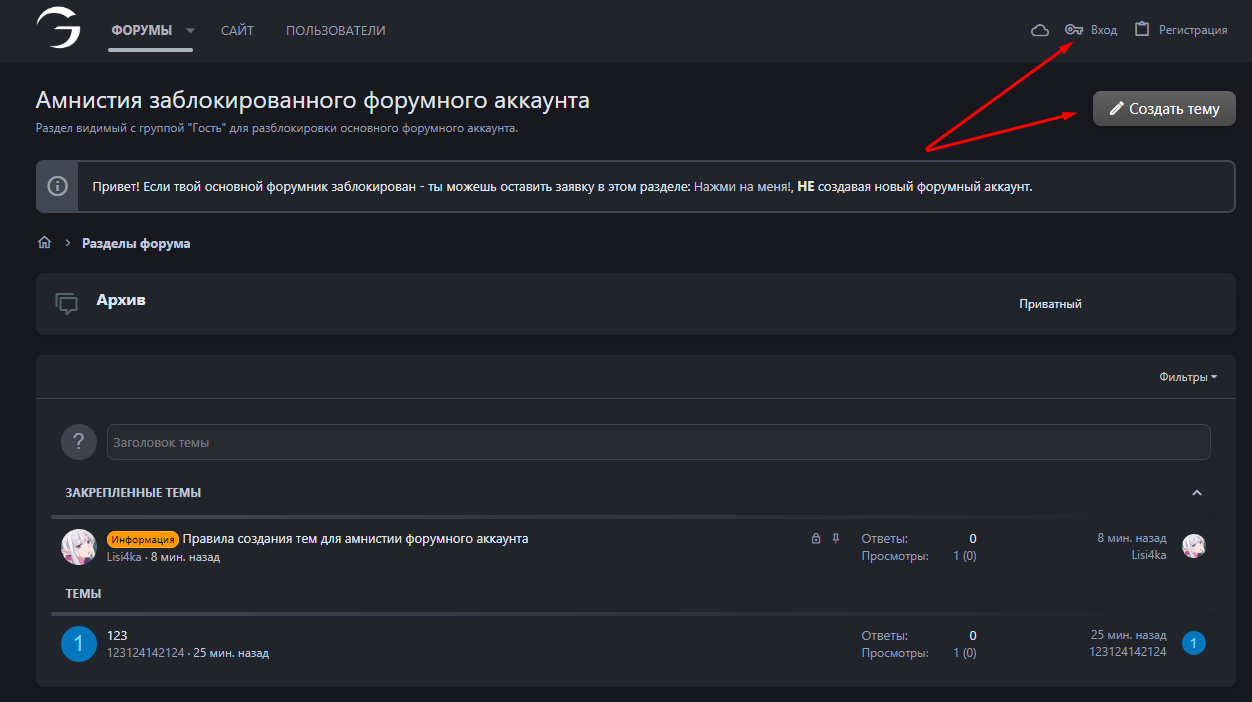Click the blue avatar of thread 123
Image resolution: width=1252 pixels, height=702 pixels.
(79, 644)
